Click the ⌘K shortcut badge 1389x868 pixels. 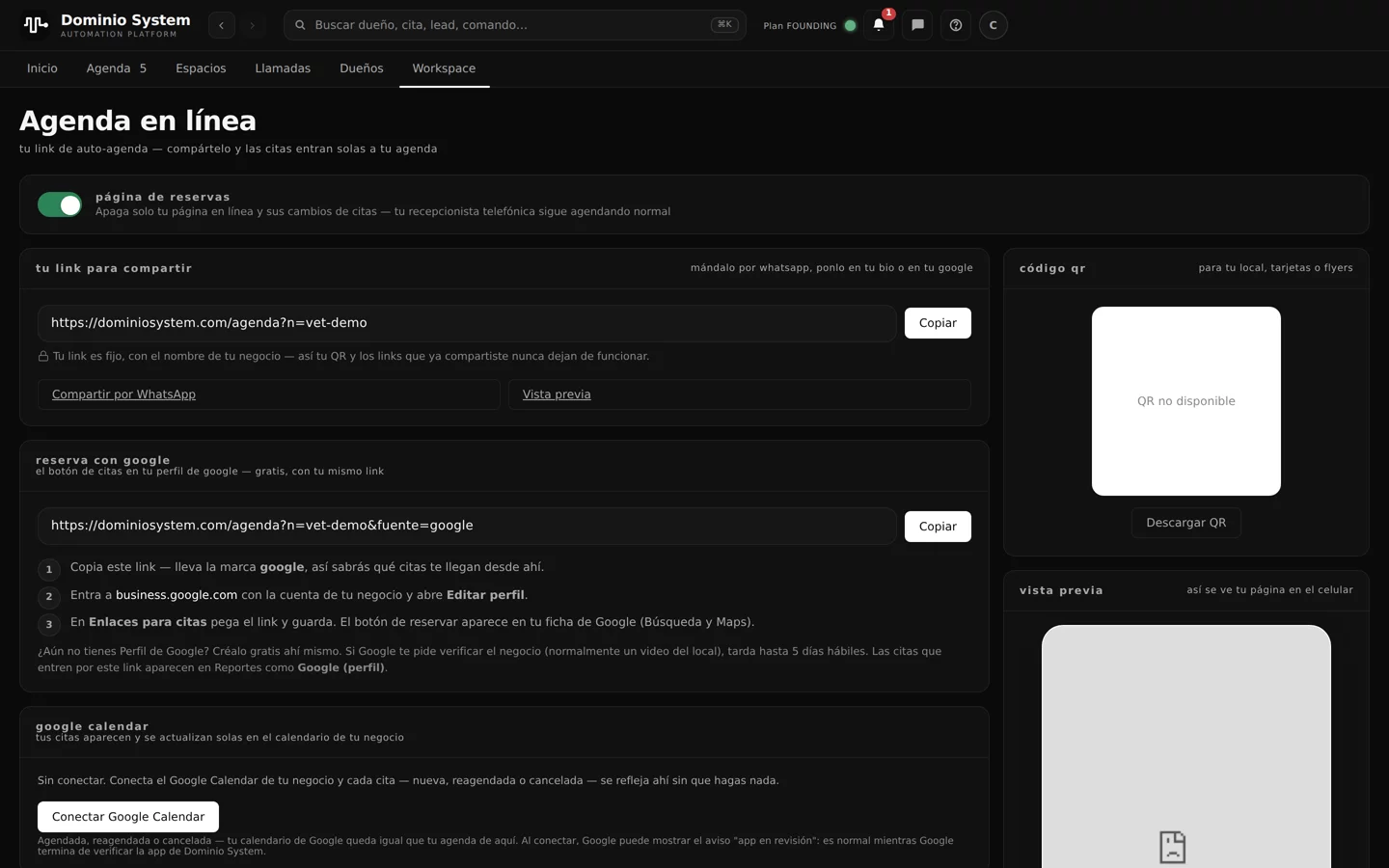724,25
